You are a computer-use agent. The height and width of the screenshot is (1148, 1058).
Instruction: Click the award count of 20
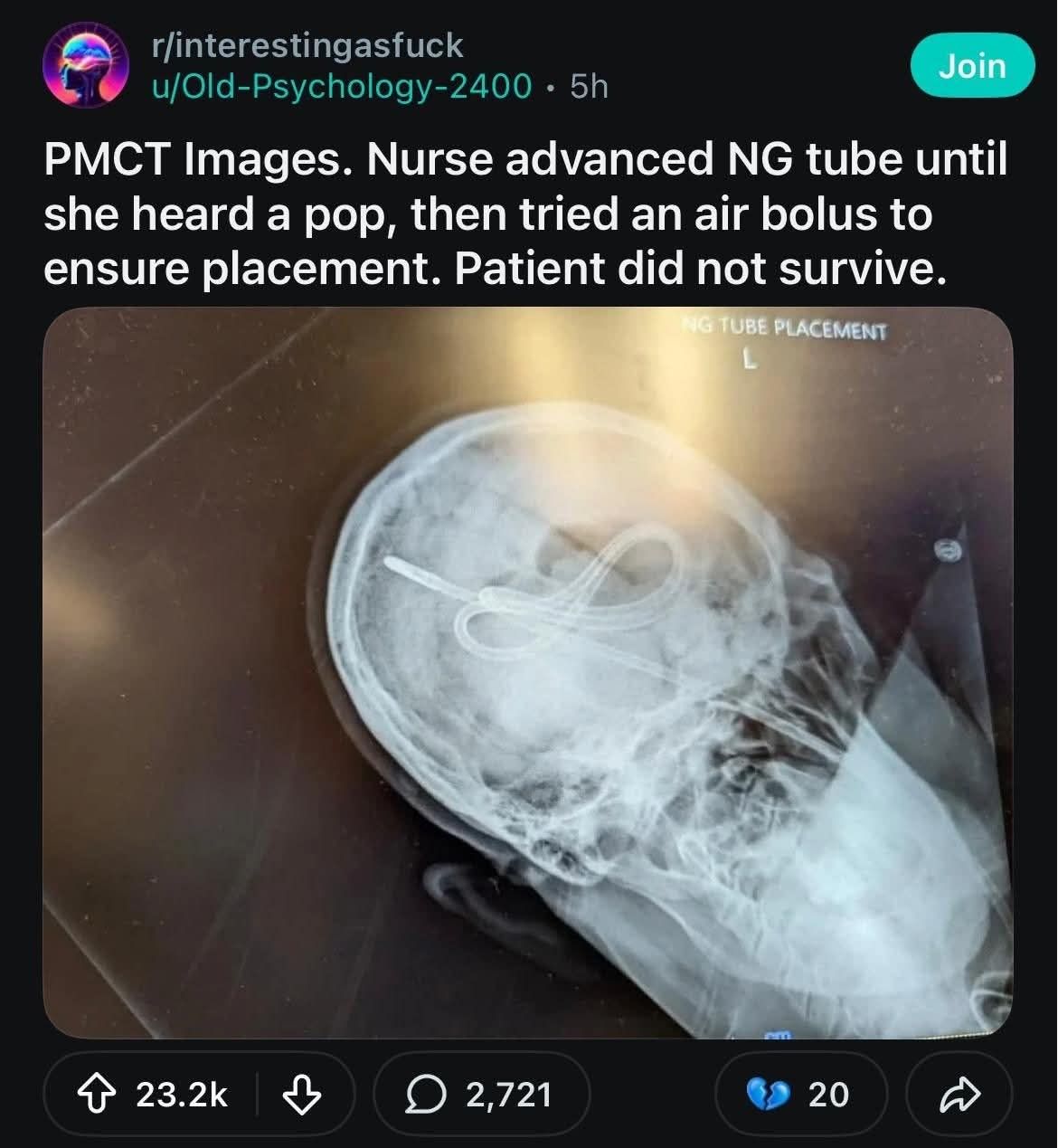click(828, 1094)
